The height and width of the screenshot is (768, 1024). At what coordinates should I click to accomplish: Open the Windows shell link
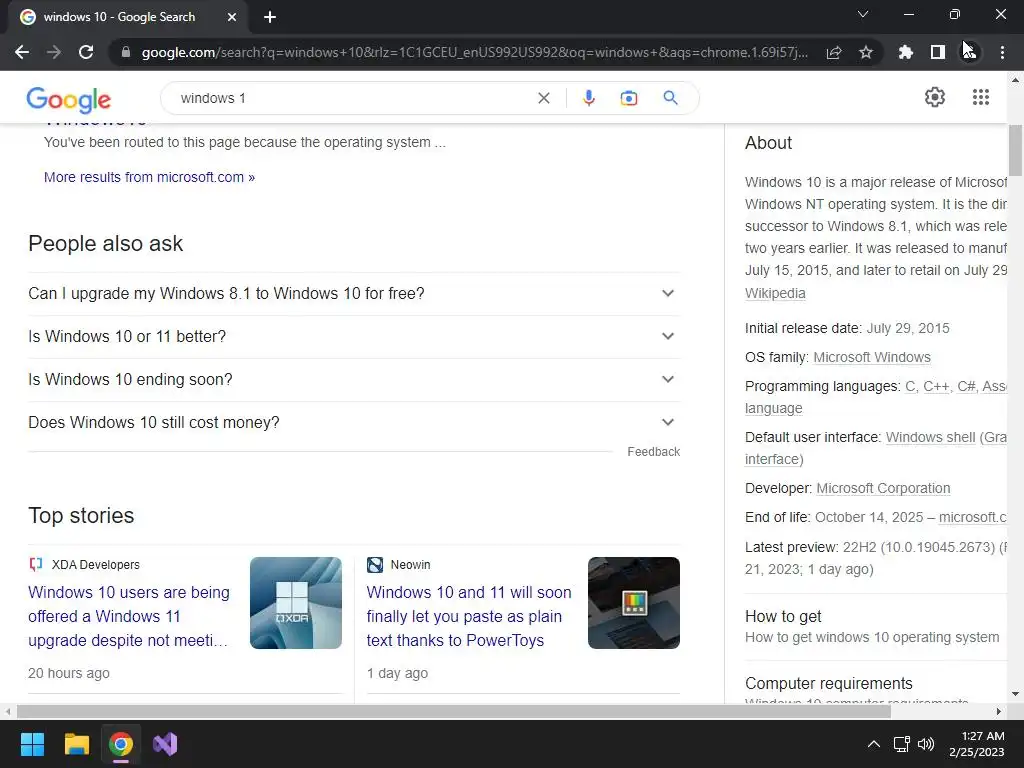pos(930,437)
